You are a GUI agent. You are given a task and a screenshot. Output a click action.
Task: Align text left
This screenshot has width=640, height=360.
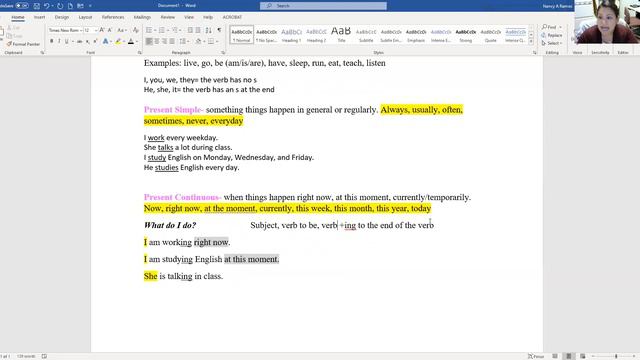(x=149, y=41)
